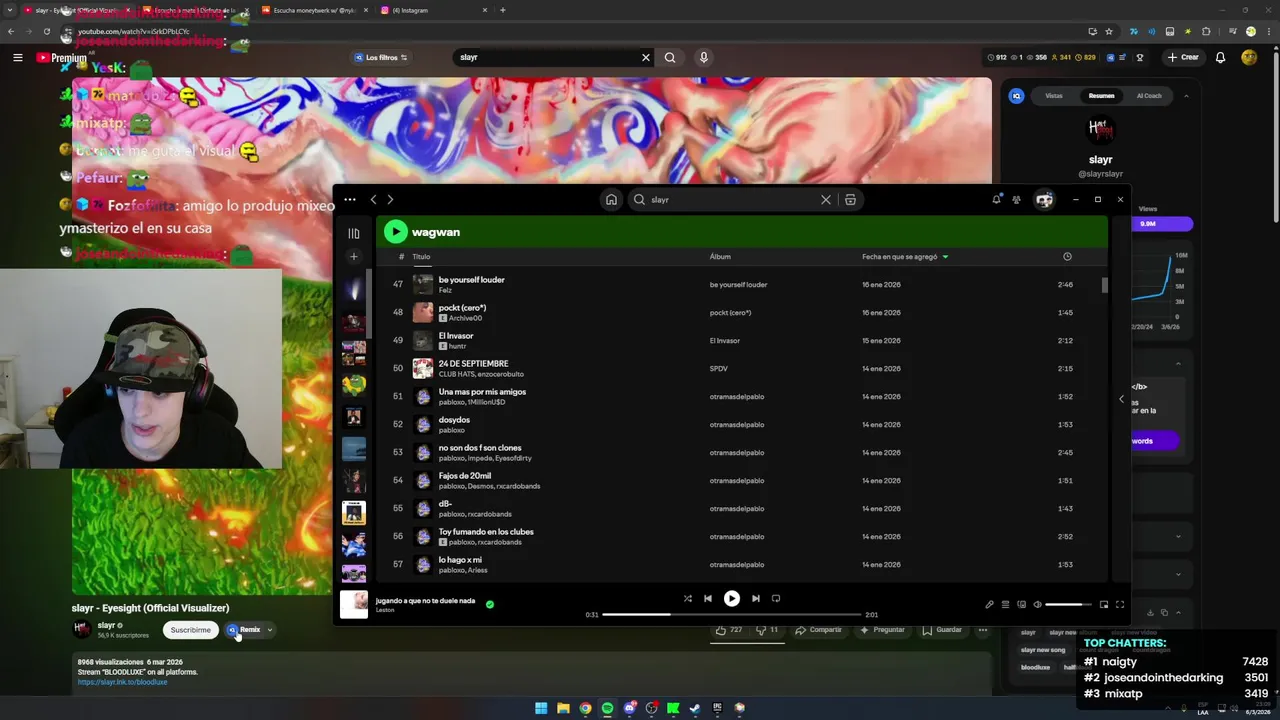Open Spotify miniplayer
This screenshot has height=720, width=1280.
(1104, 604)
